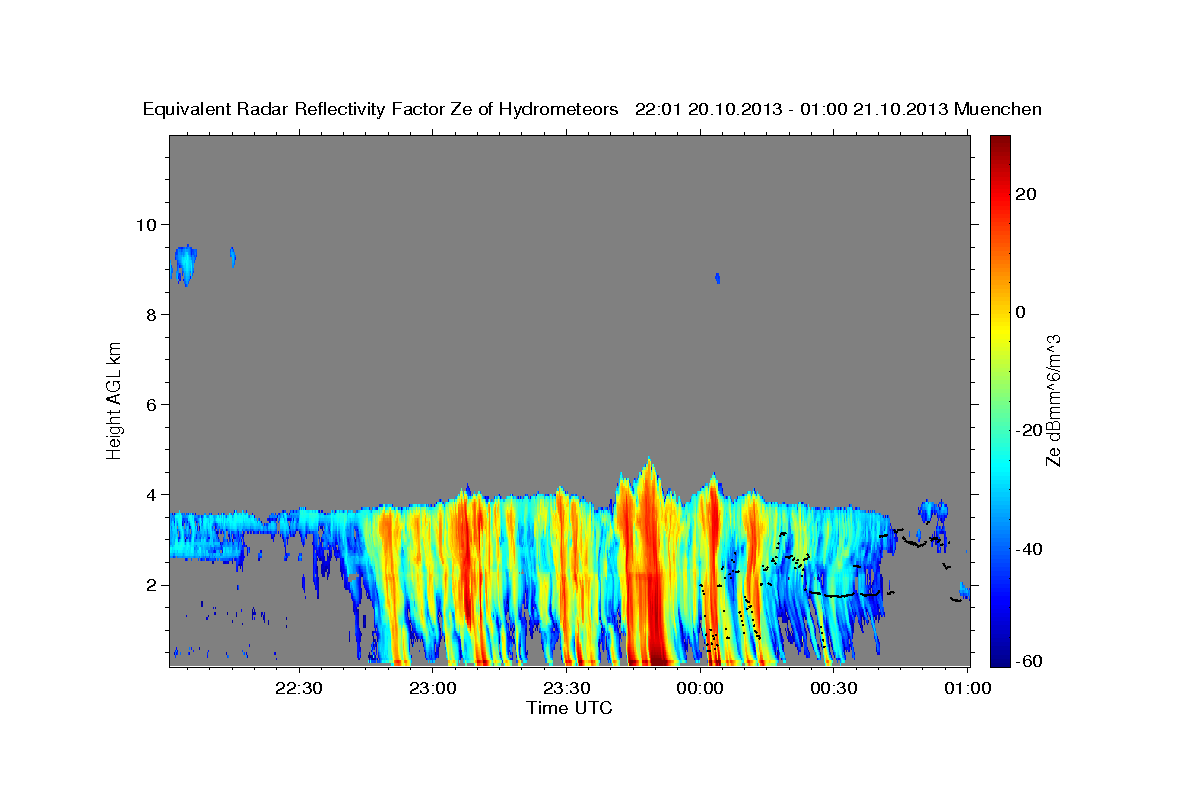Image resolution: width=1200 pixels, height=800 pixels.
Task: Click the '00:00' time tick label
Action: pyautogui.click(x=700, y=688)
